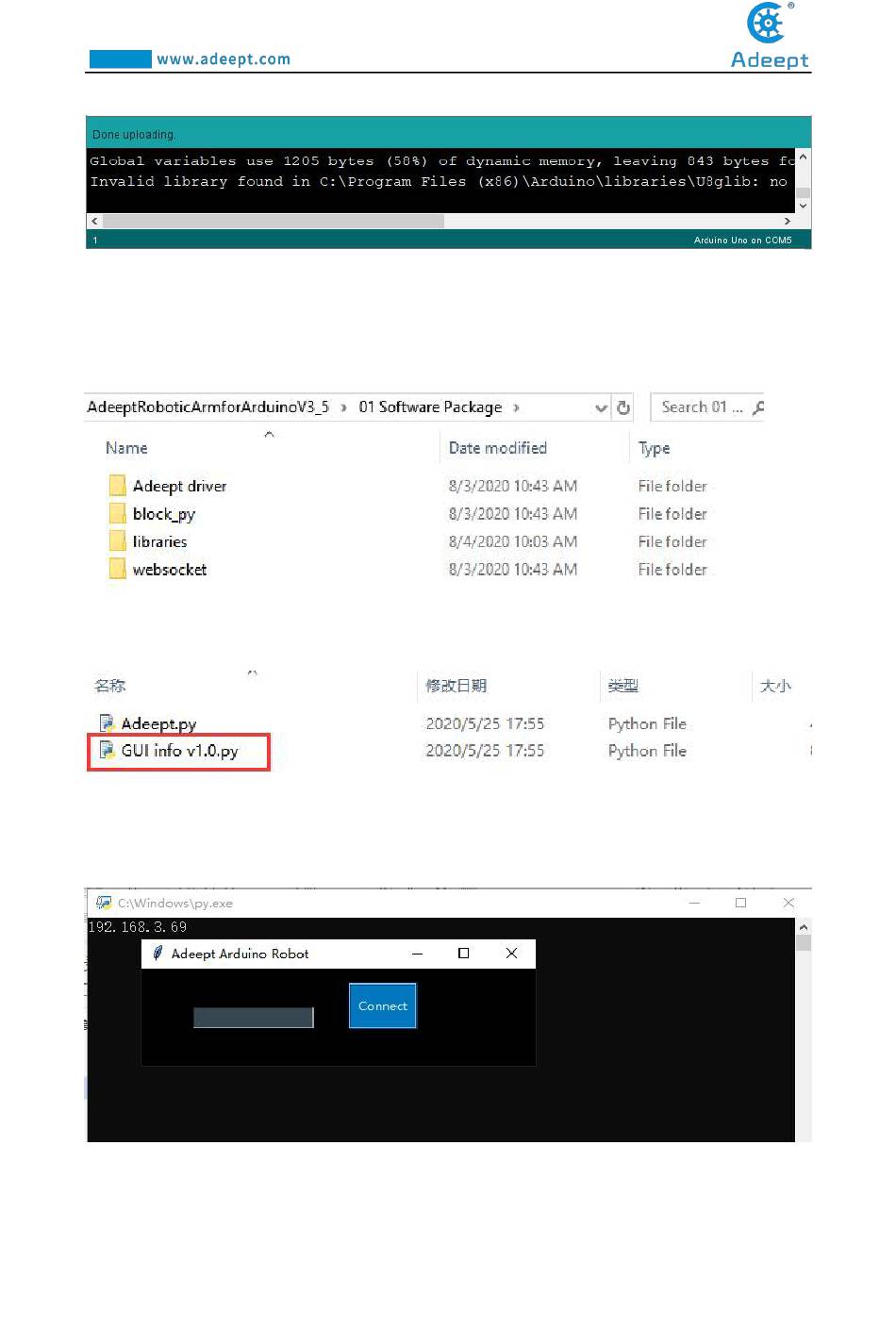Viewport: 896px width, 1328px height.
Task: Click Arduino console scroll left arrow
Action: pyautogui.click(x=94, y=221)
